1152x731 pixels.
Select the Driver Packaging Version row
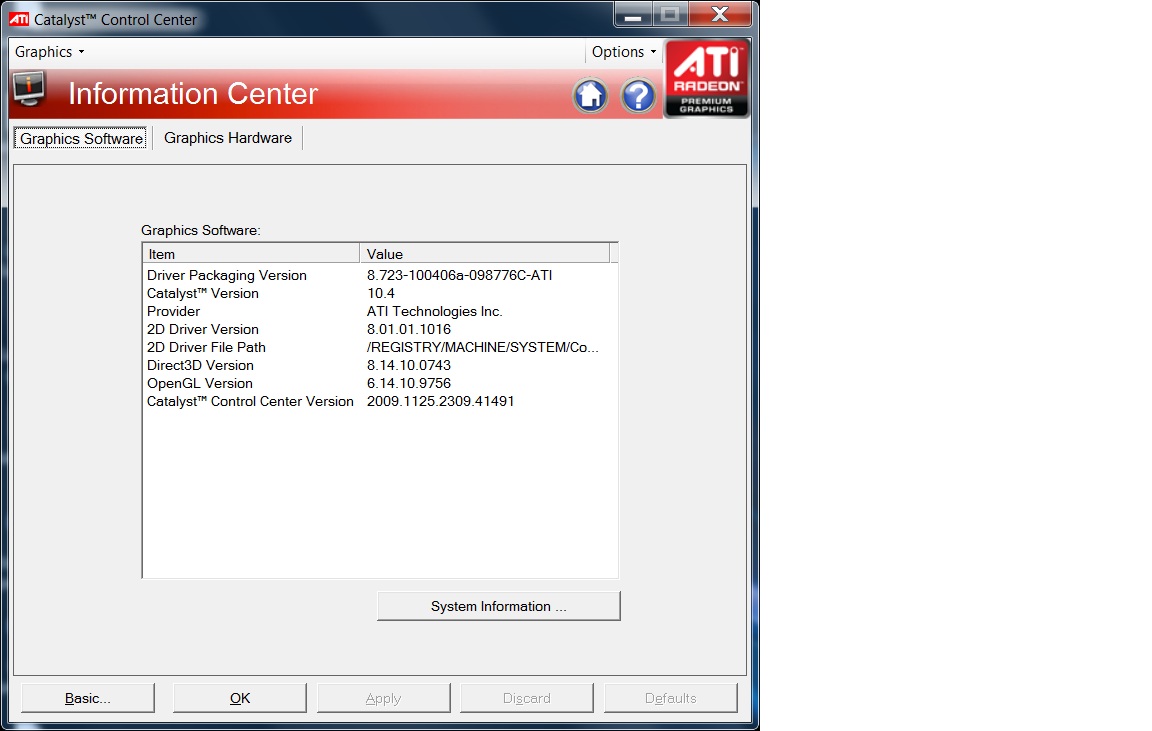380,276
